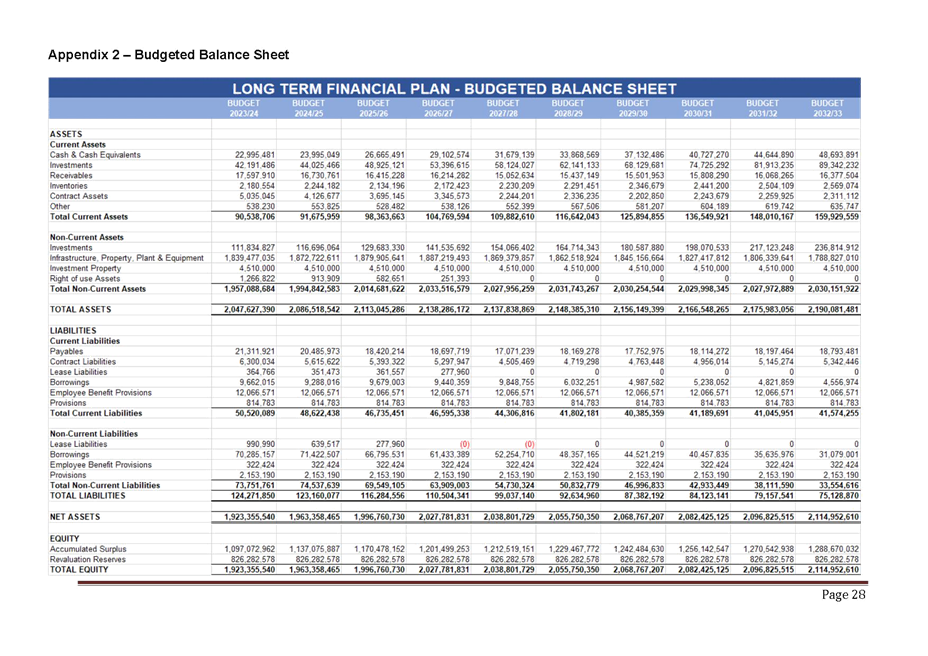Click the 'TOTAL LIABILITIES' row label
The image size is (928, 656).
(88, 496)
